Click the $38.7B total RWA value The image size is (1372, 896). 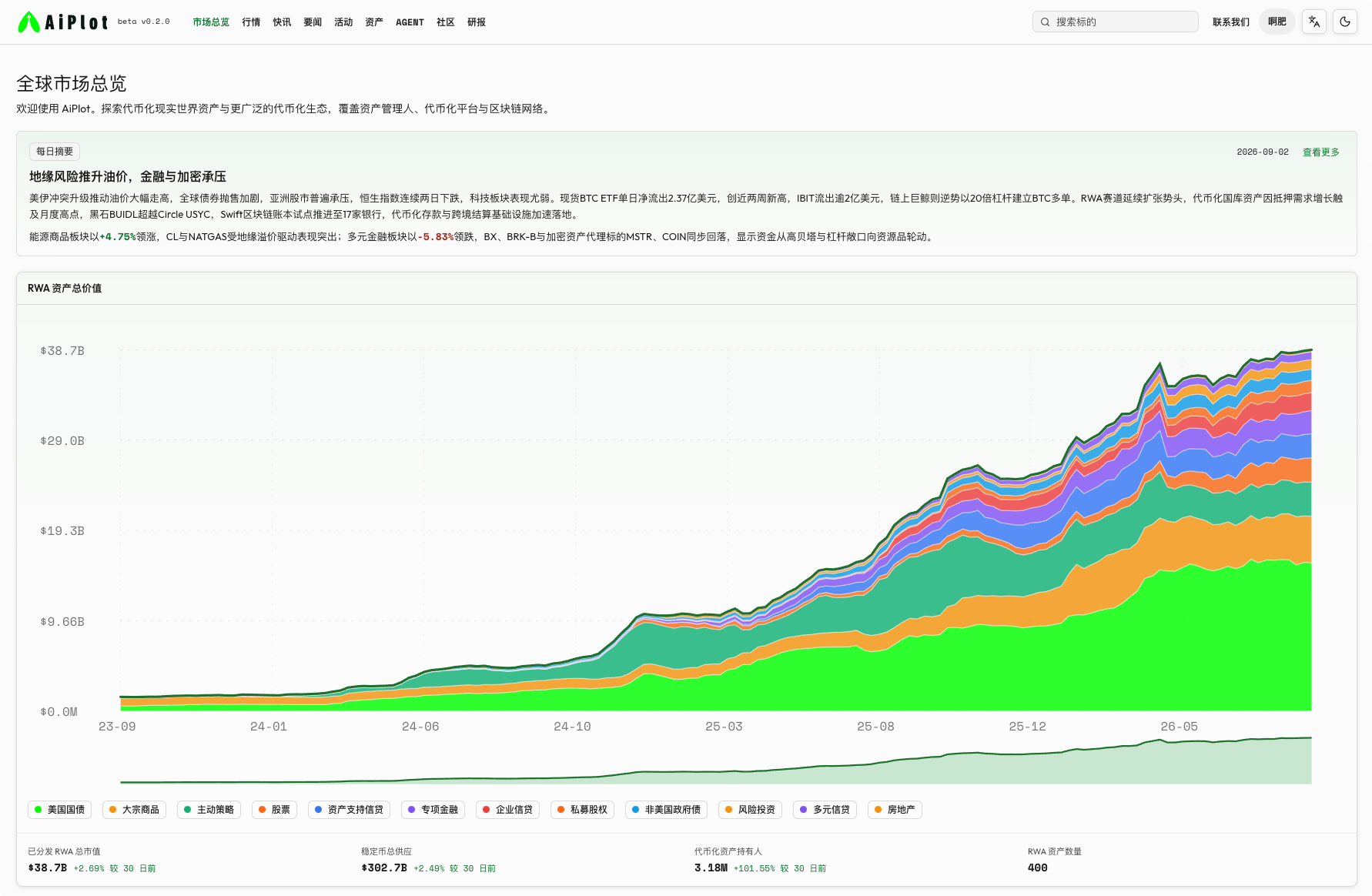click(x=48, y=868)
